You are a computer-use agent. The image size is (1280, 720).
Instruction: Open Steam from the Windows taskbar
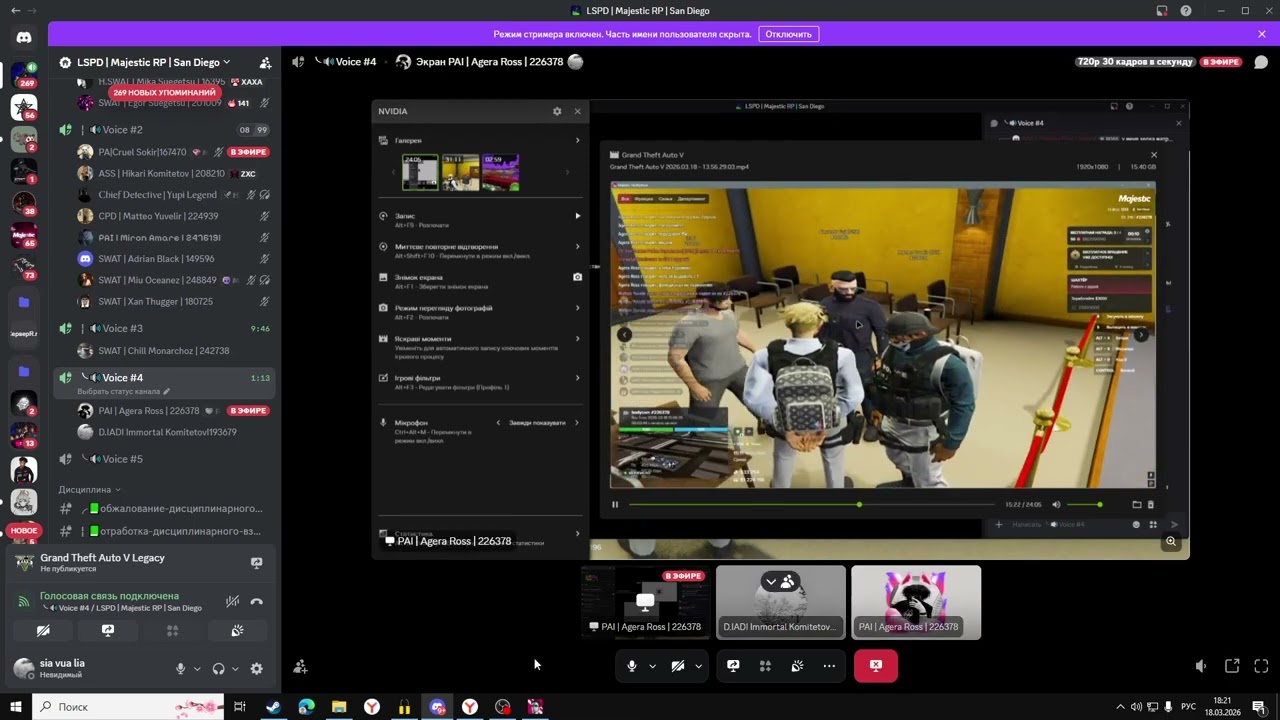273,707
